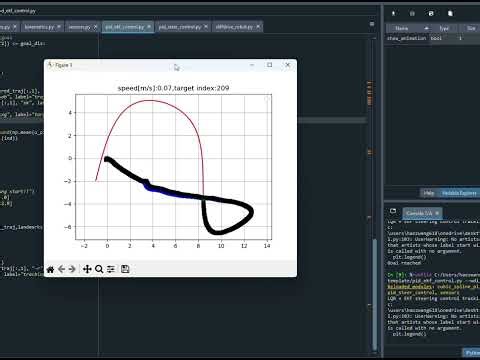The width and height of the screenshot is (480, 360).
Task: Switch to the Help pane tab
Action: coord(429,193)
